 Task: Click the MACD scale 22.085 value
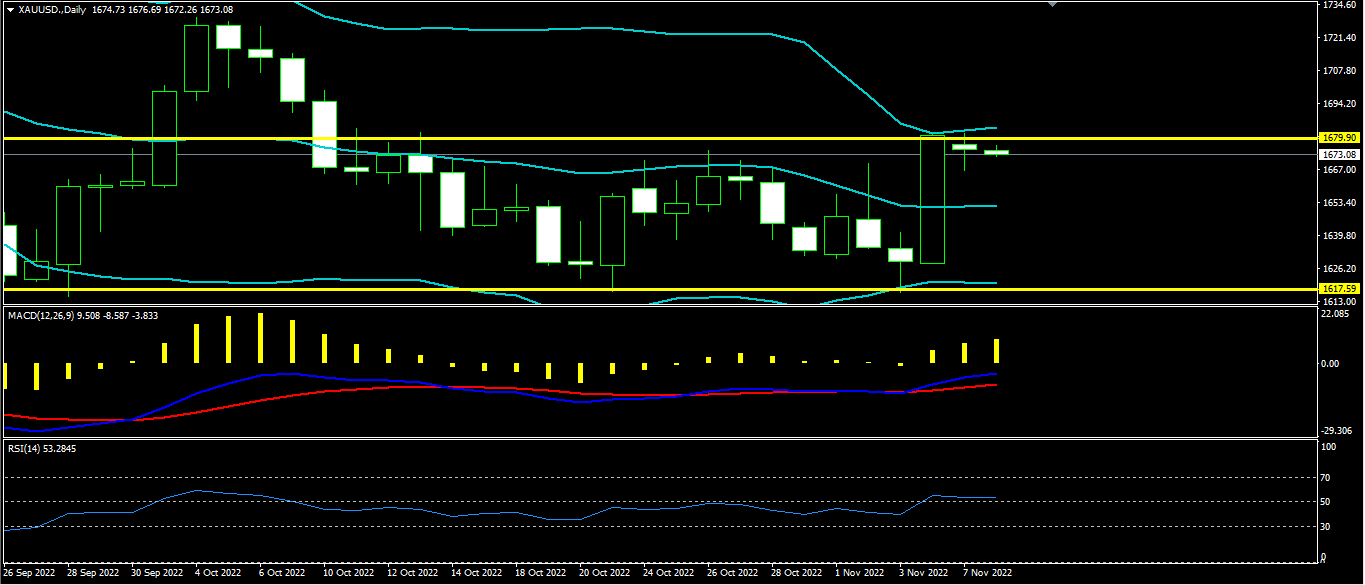coord(1335,314)
